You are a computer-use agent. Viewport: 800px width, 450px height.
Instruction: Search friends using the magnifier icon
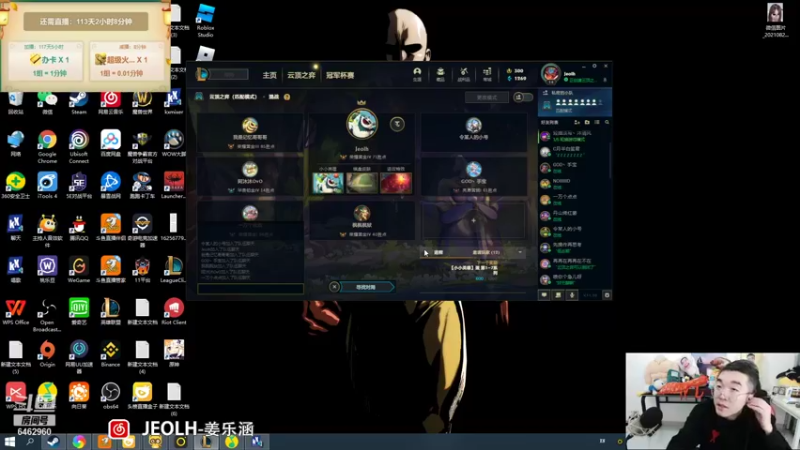click(607, 122)
